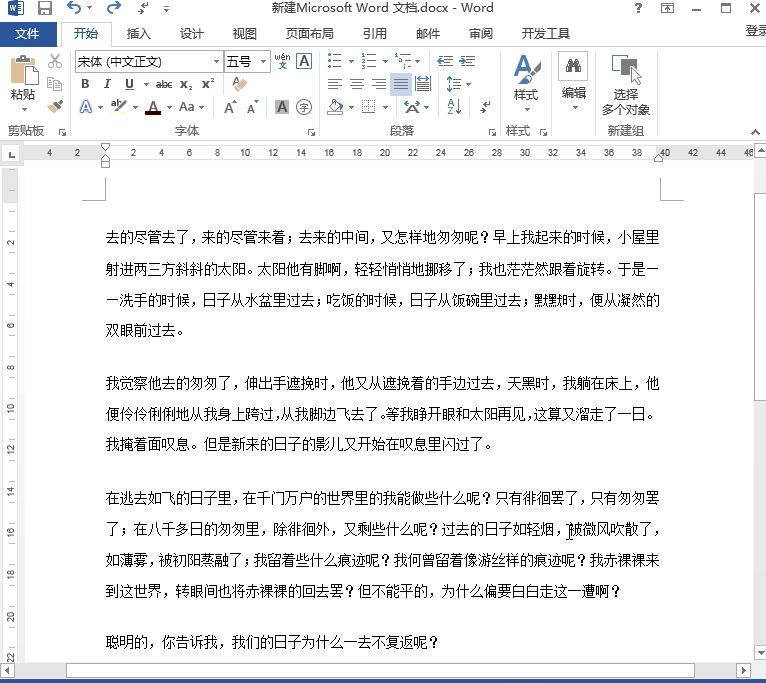Screen dimensions: 766x683
Task: Click the Copy icon in clipboard group
Action: [54, 84]
